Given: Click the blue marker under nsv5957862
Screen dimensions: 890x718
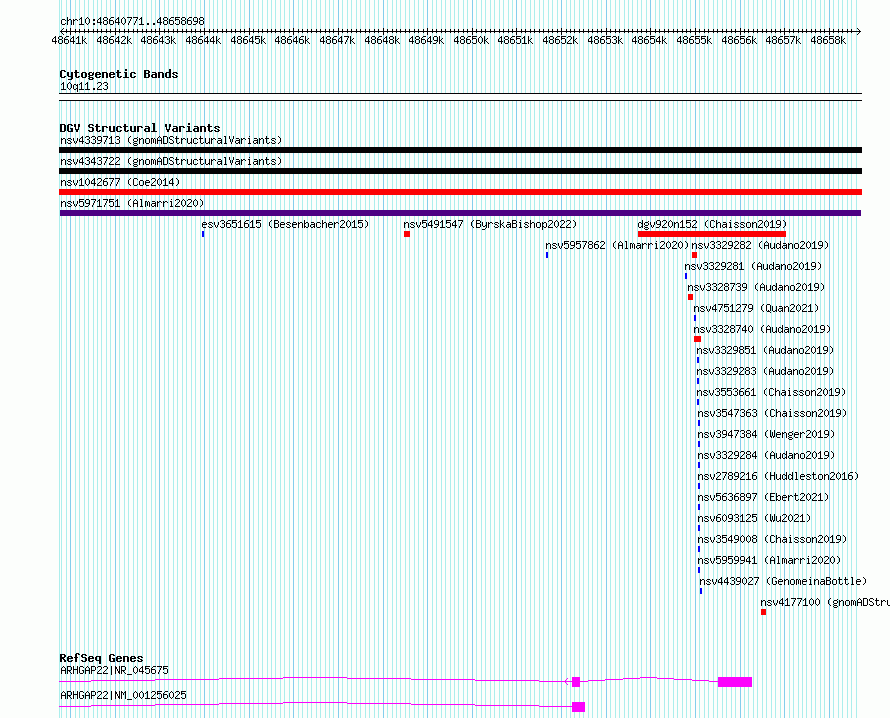Looking at the screenshot, I should pyautogui.click(x=547, y=255).
